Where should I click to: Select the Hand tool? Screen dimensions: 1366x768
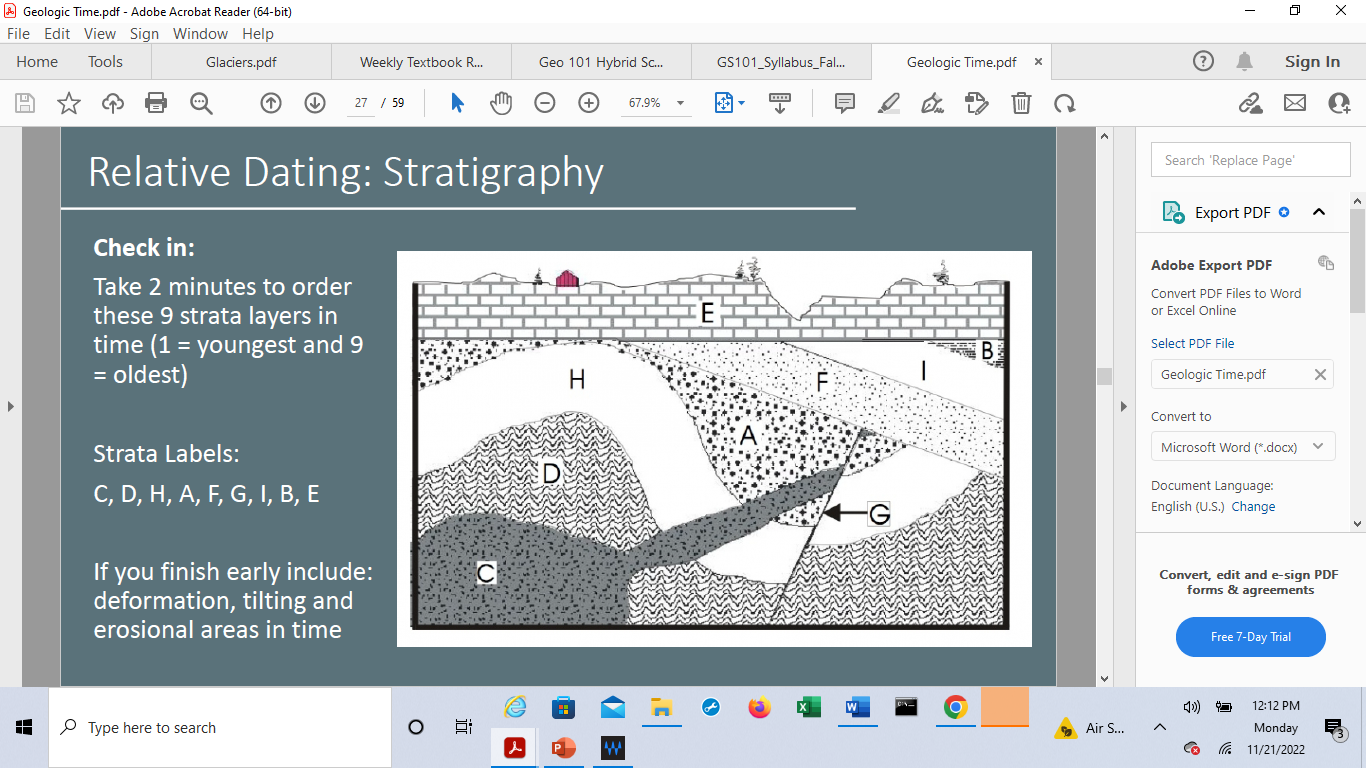pos(500,103)
